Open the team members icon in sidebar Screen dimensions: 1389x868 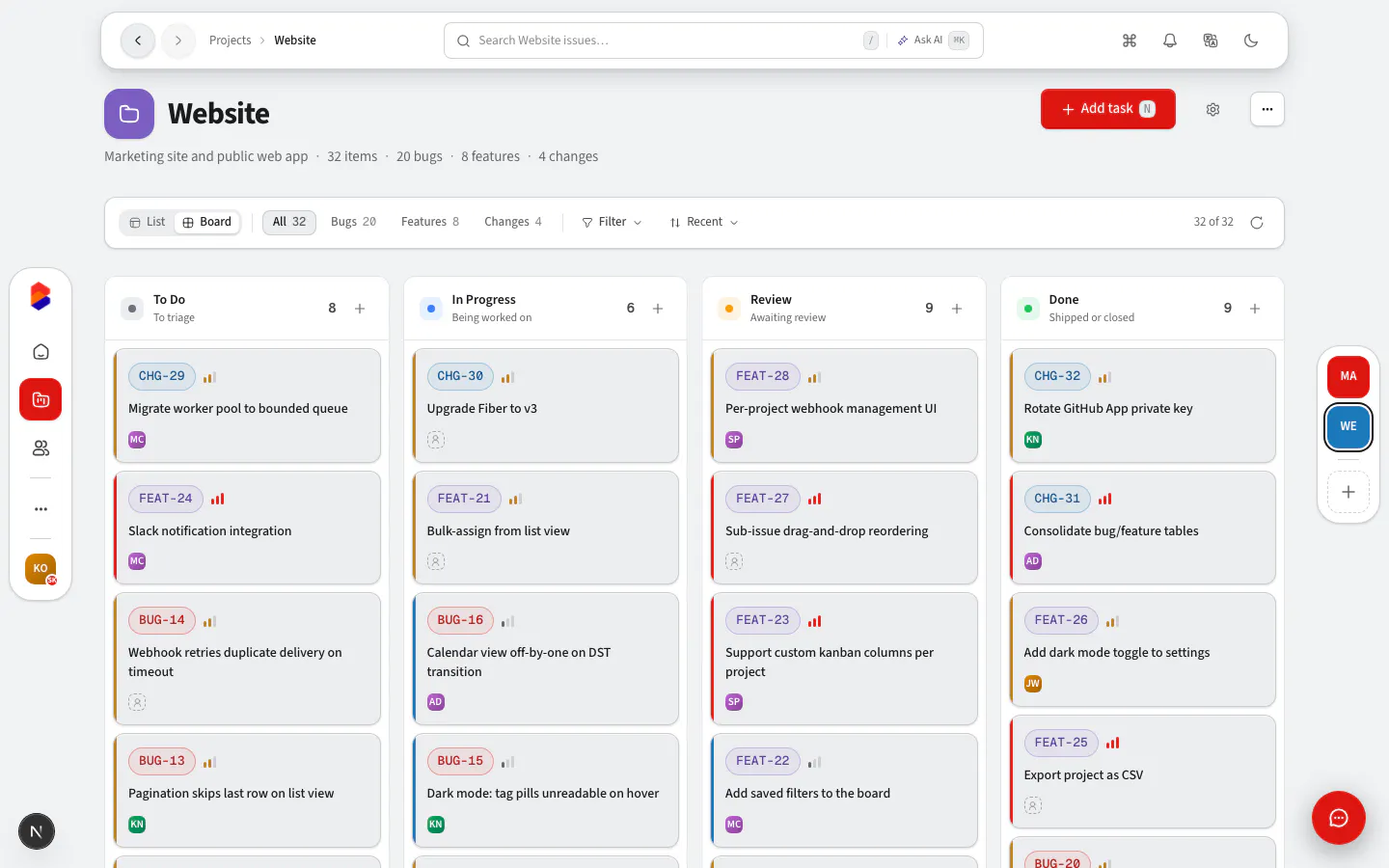click(41, 448)
